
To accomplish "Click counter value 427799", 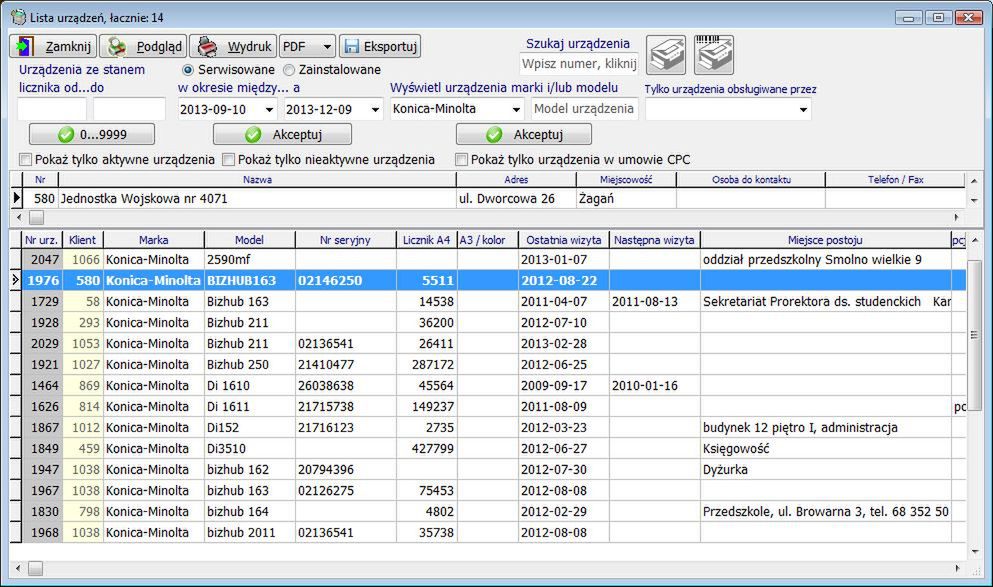I will click(426, 448).
